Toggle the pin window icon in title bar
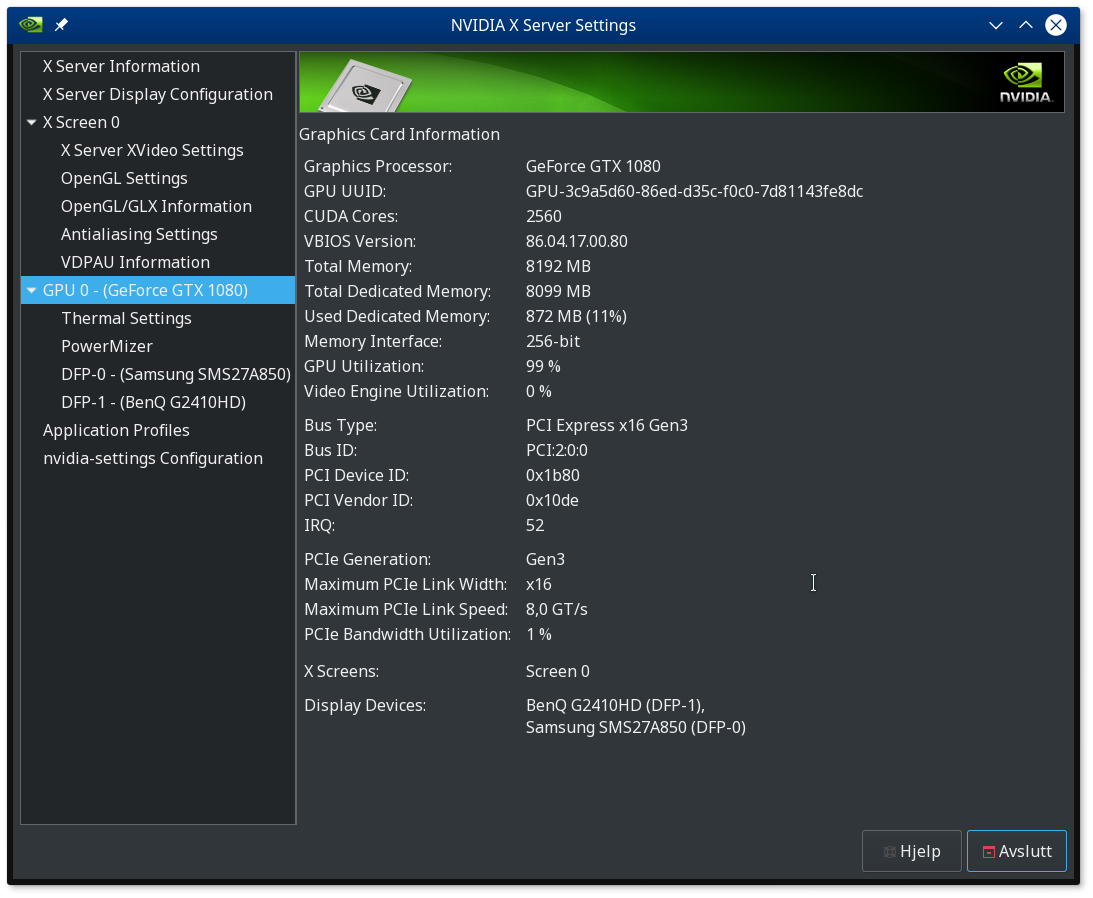The height and width of the screenshot is (898, 1093). point(61,25)
